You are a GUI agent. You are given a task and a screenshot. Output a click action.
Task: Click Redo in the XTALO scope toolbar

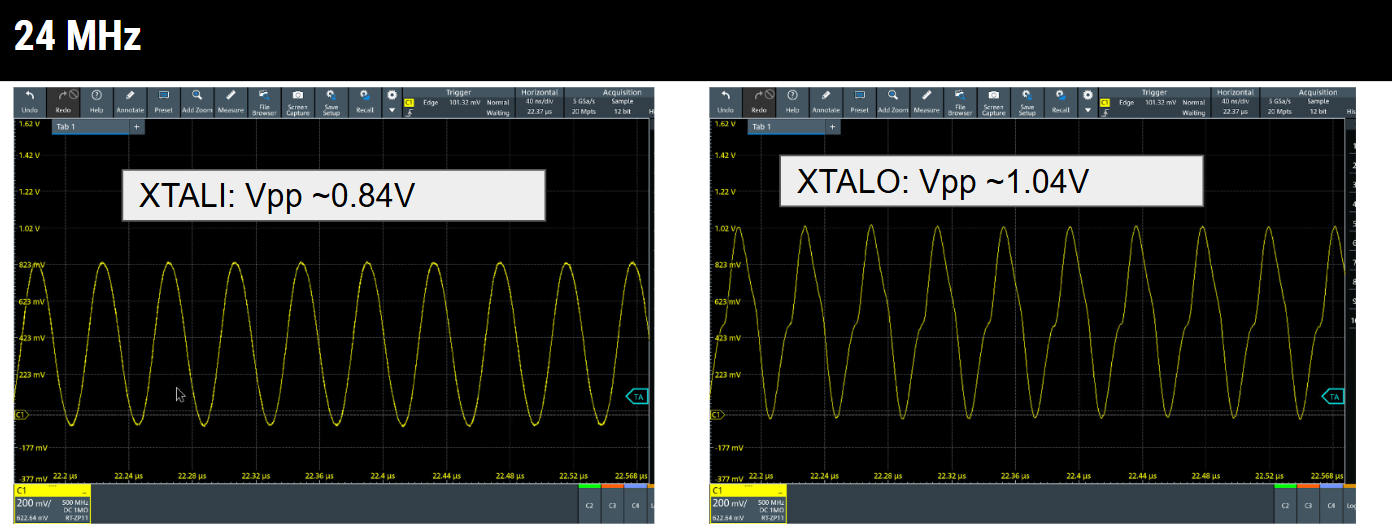point(759,101)
